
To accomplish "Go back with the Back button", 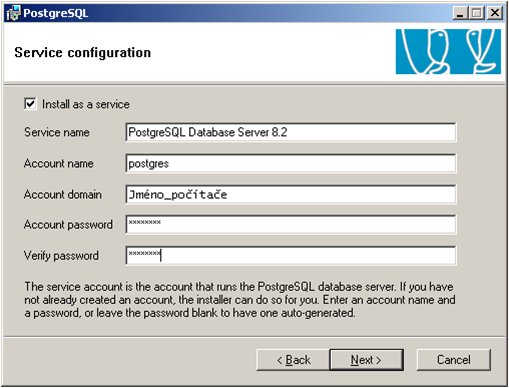I will pyautogui.click(x=293, y=360).
